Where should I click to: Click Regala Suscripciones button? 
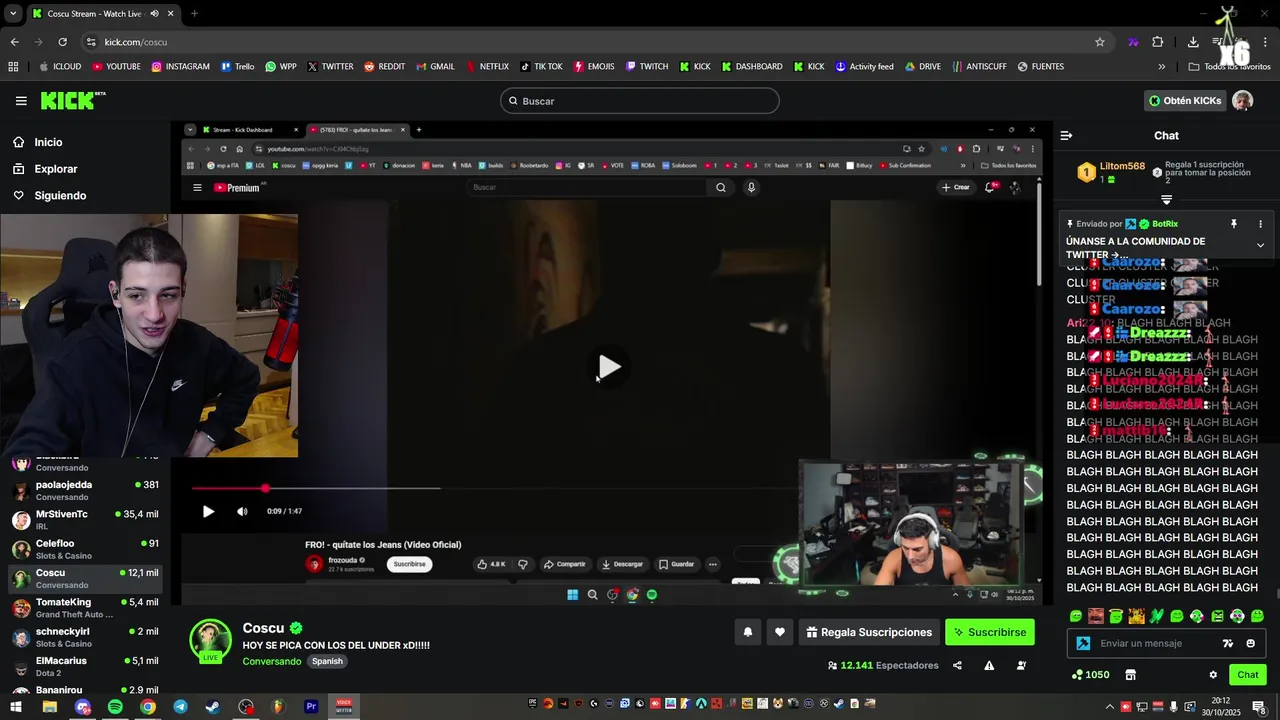pos(869,632)
